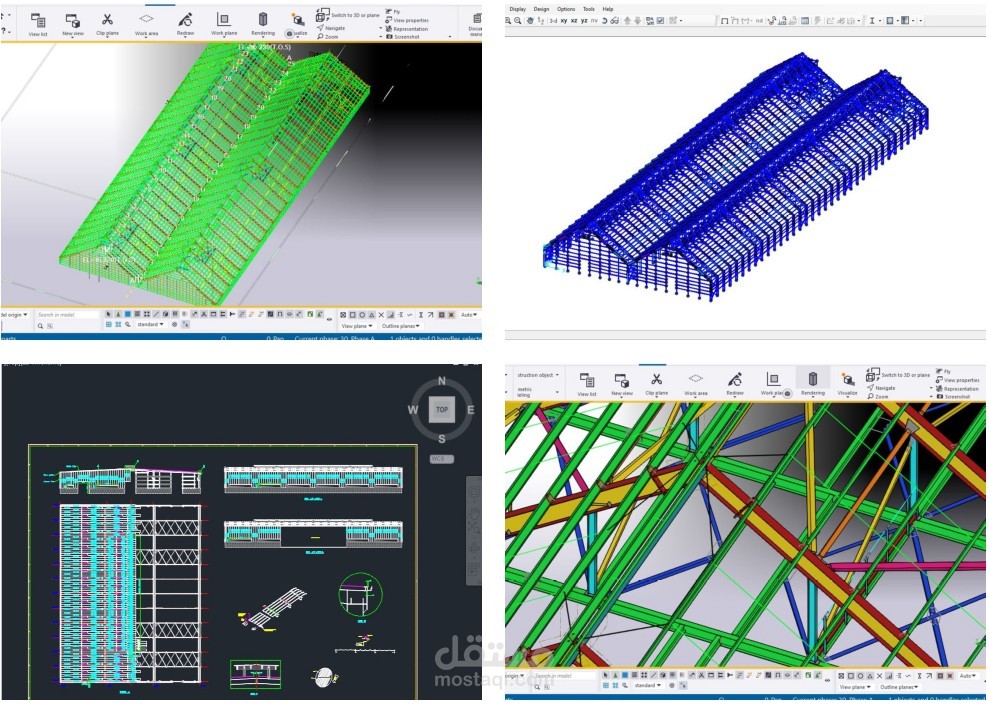This screenshot has width=989, height=704.
Task: Click Visualize in bottom-right Tekla window
Action: point(847,385)
